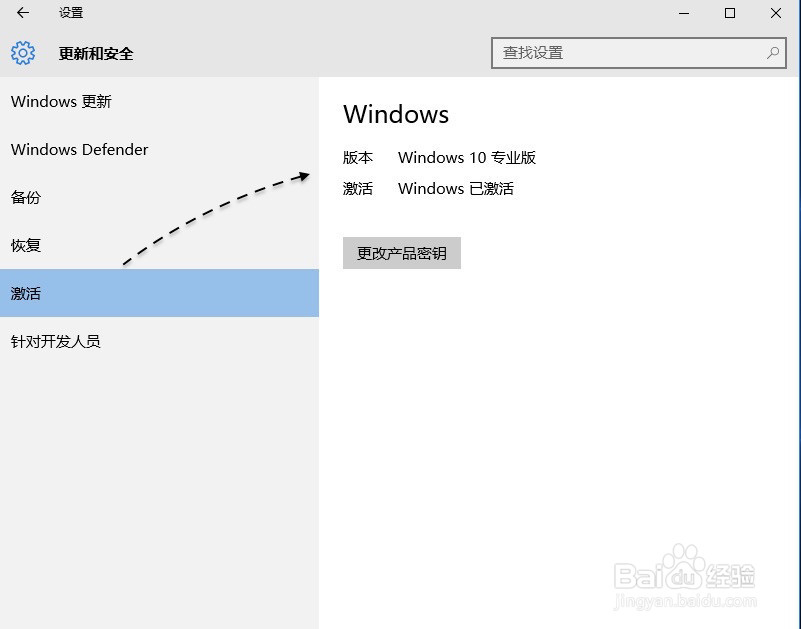Click the 更新和安全 header title
The height and width of the screenshot is (629, 801).
click(x=96, y=53)
